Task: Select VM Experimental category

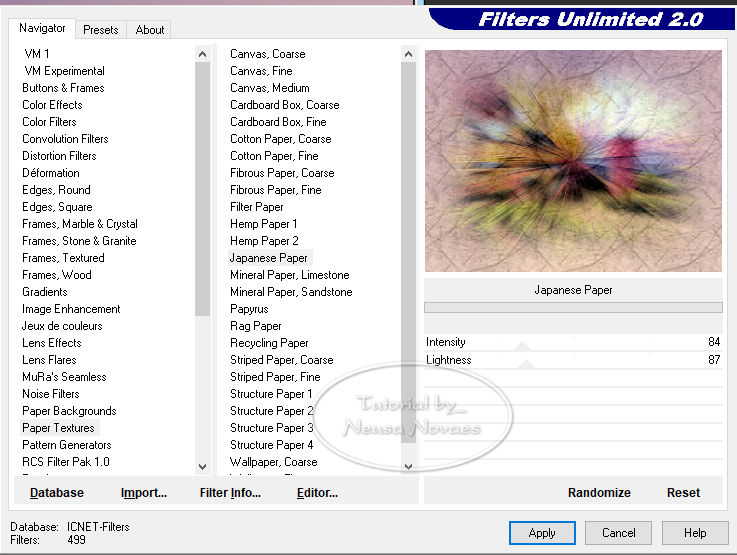Action: 64,71
